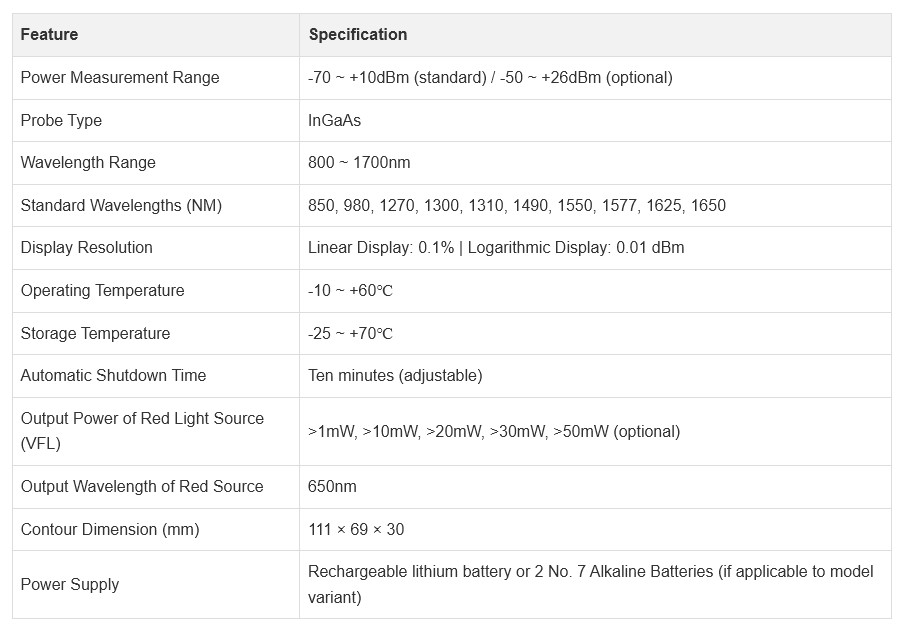
Task: Select the Contour Dimension (mm) label
Action: coord(110,530)
